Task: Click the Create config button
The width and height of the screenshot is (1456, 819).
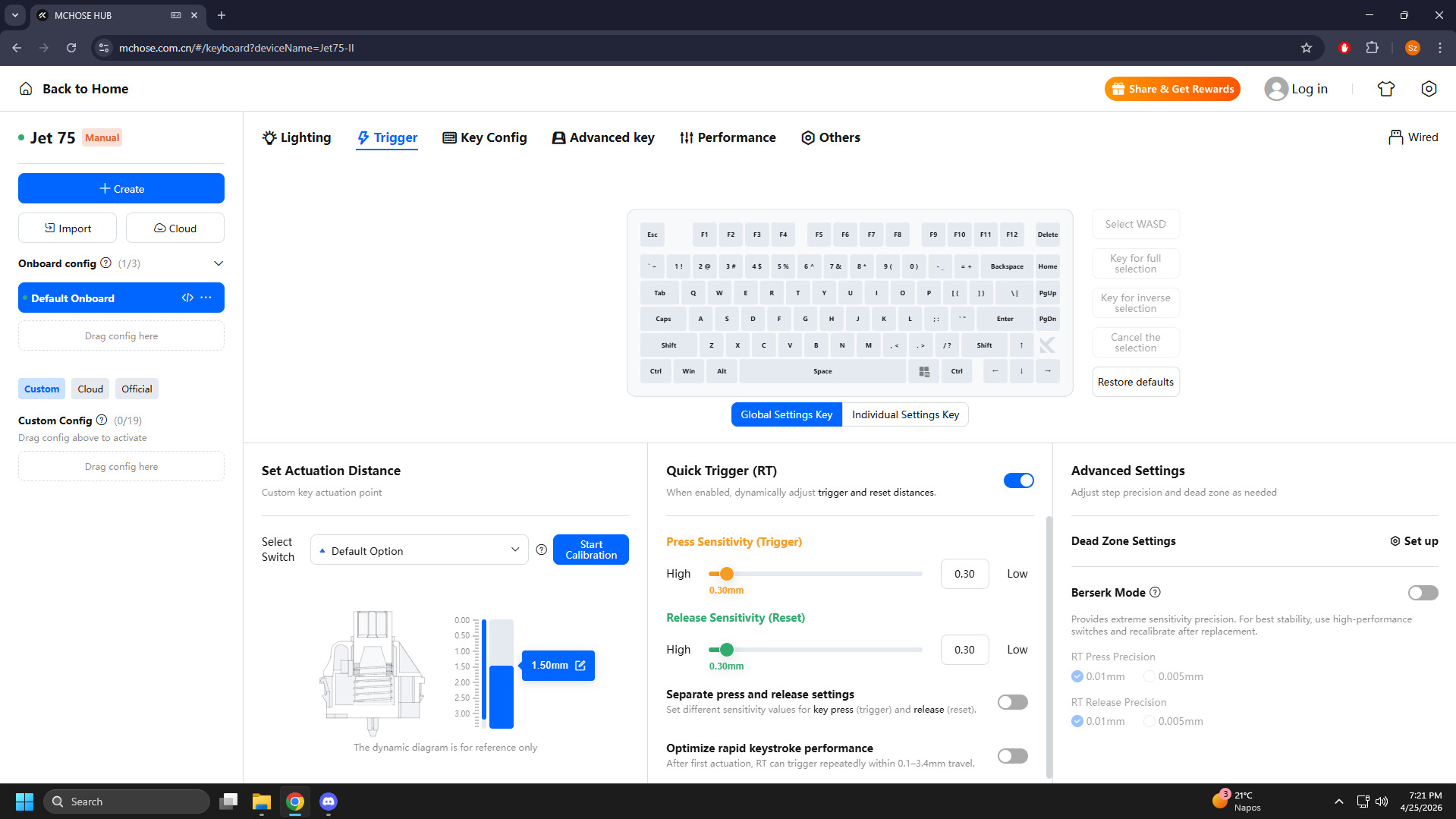Action: [x=121, y=188]
